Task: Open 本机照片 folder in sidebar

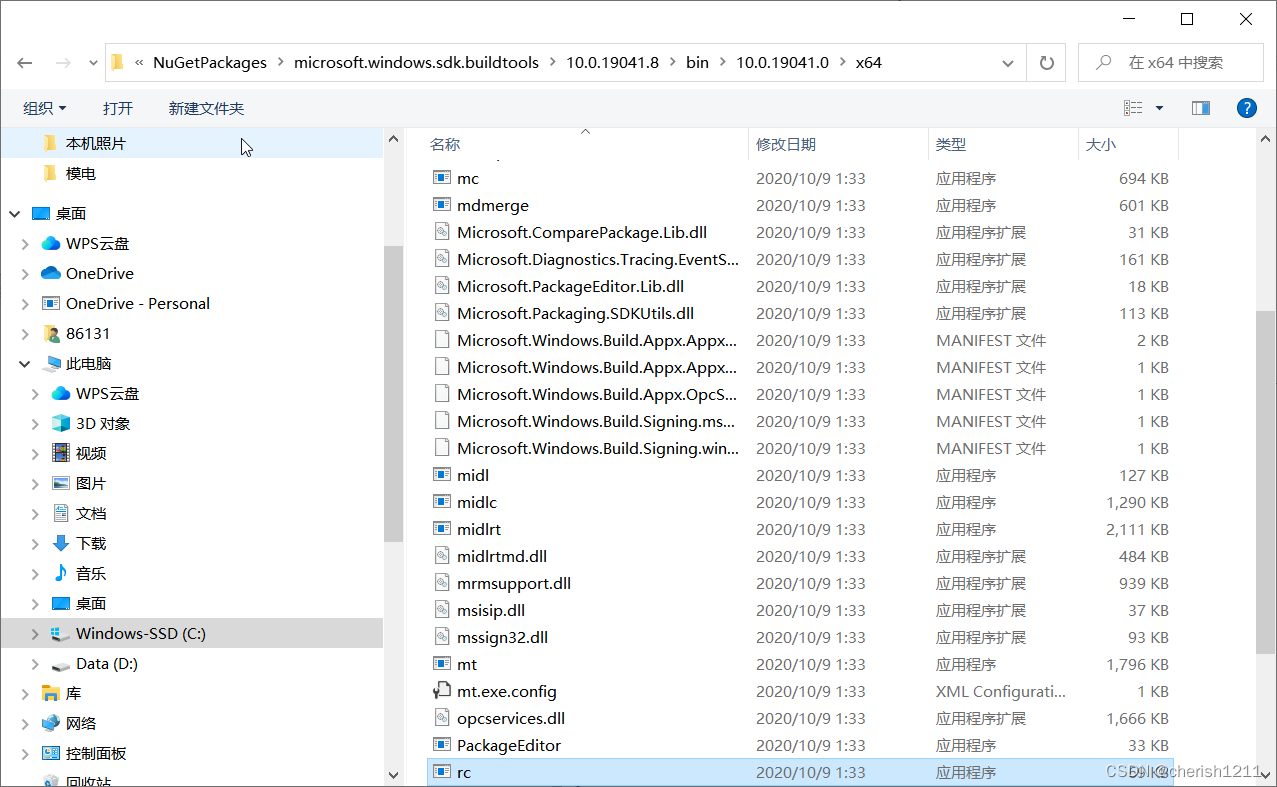Action: [96, 144]
